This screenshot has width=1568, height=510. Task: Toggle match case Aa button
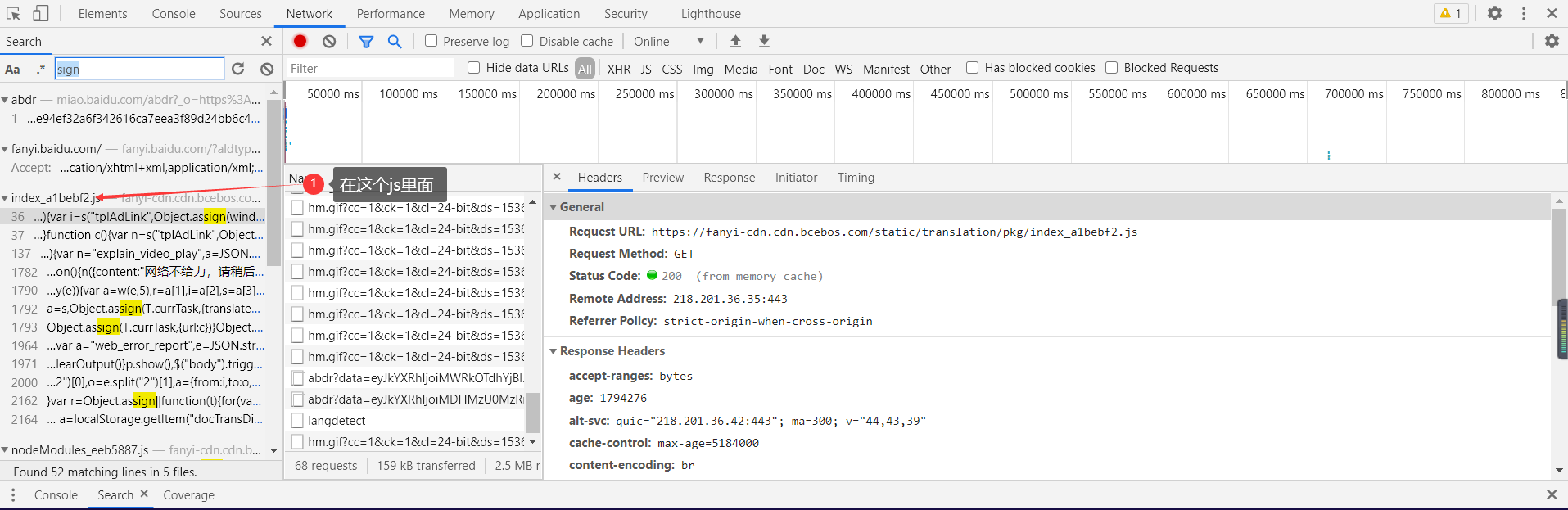point(13,69)
